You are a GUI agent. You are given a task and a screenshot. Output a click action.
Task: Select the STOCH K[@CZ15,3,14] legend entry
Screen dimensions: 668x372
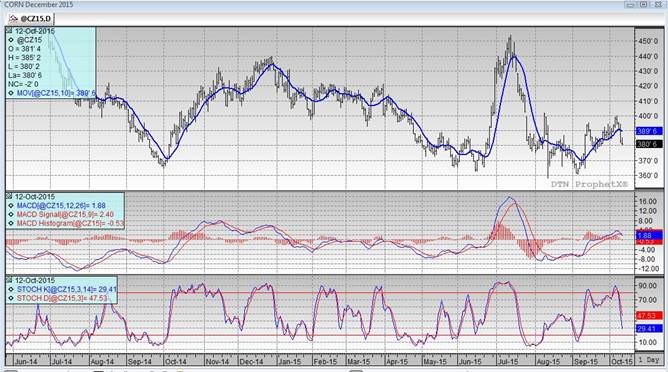pos(66,289)
